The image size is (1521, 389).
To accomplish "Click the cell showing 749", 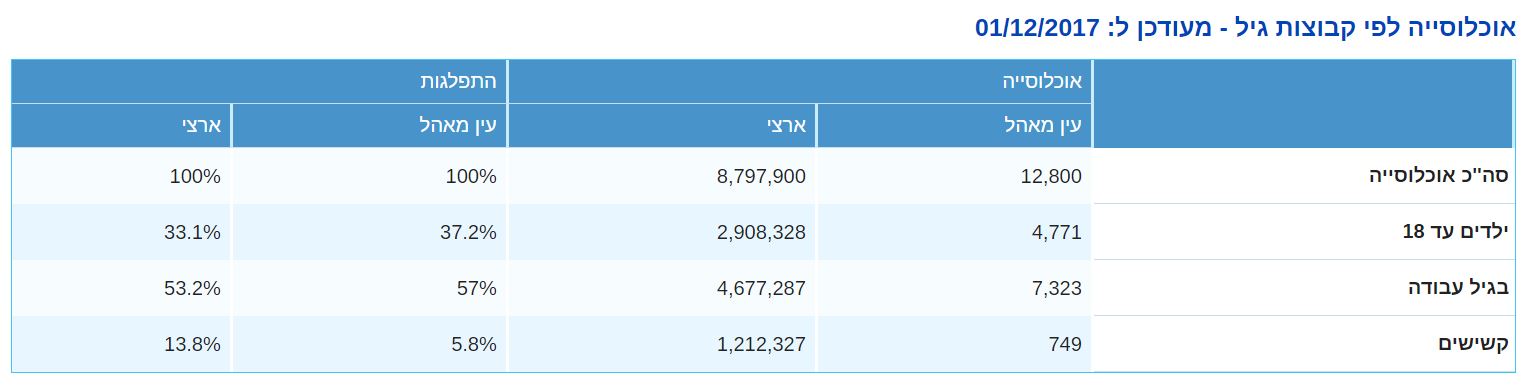I will click(x=955, y=344).
